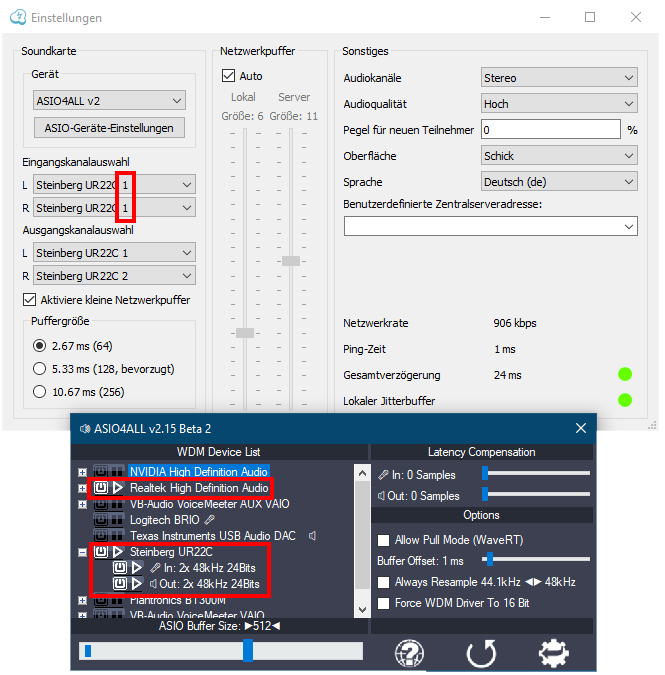
Task: Select Logitech BRIO device row
Action: [164, 520]
